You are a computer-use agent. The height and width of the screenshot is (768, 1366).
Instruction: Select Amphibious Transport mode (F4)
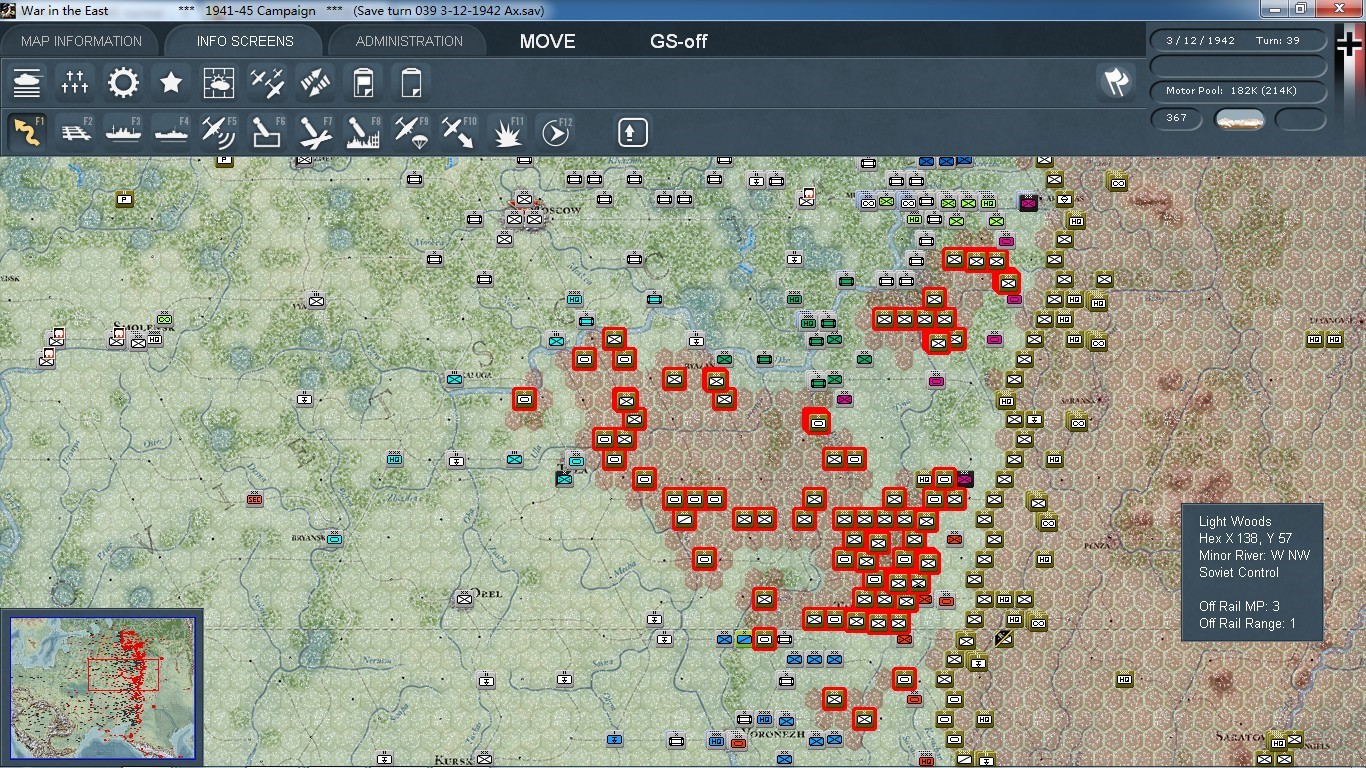tap(171, 132)
